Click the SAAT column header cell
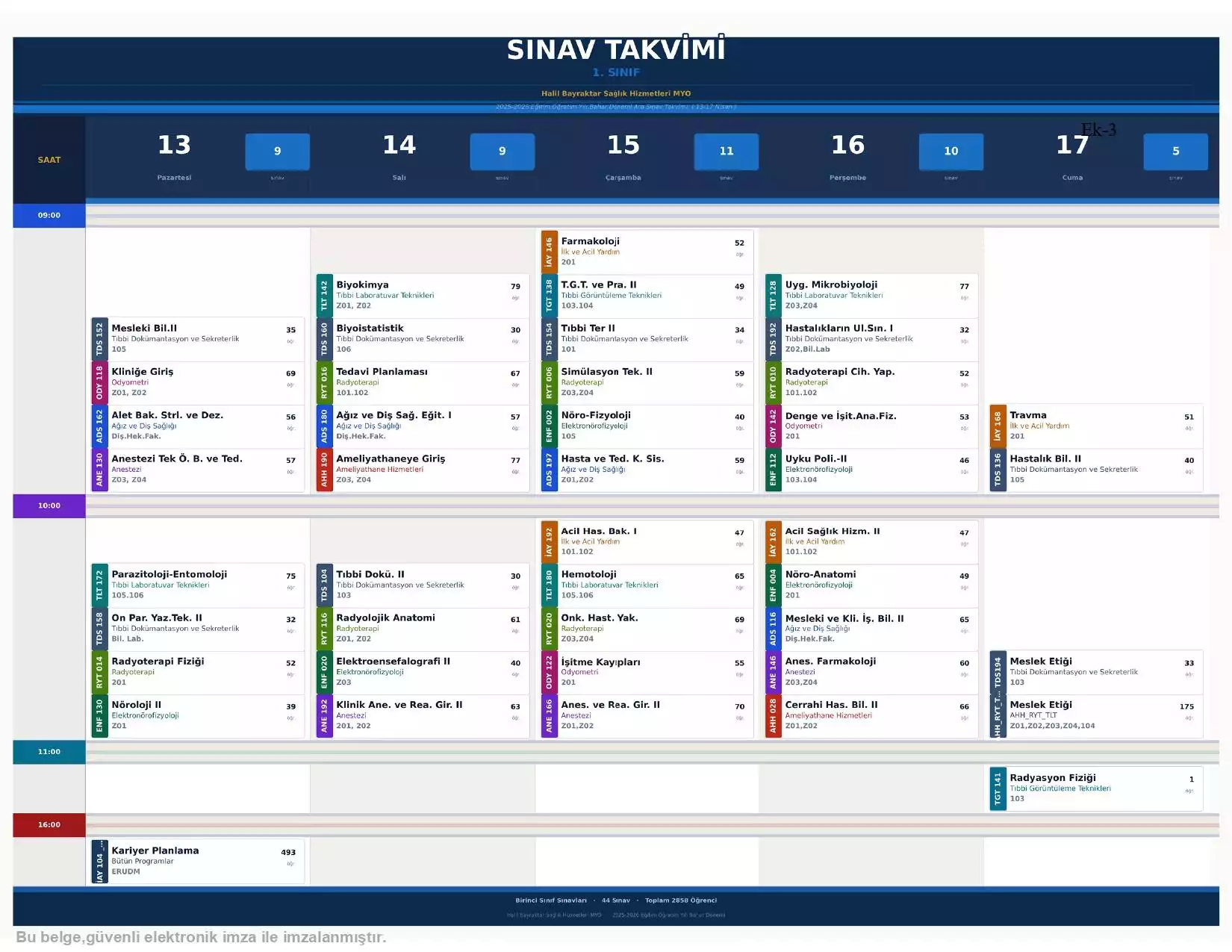This screenshot has height=952, width=1232. click(x=49, y=160)
